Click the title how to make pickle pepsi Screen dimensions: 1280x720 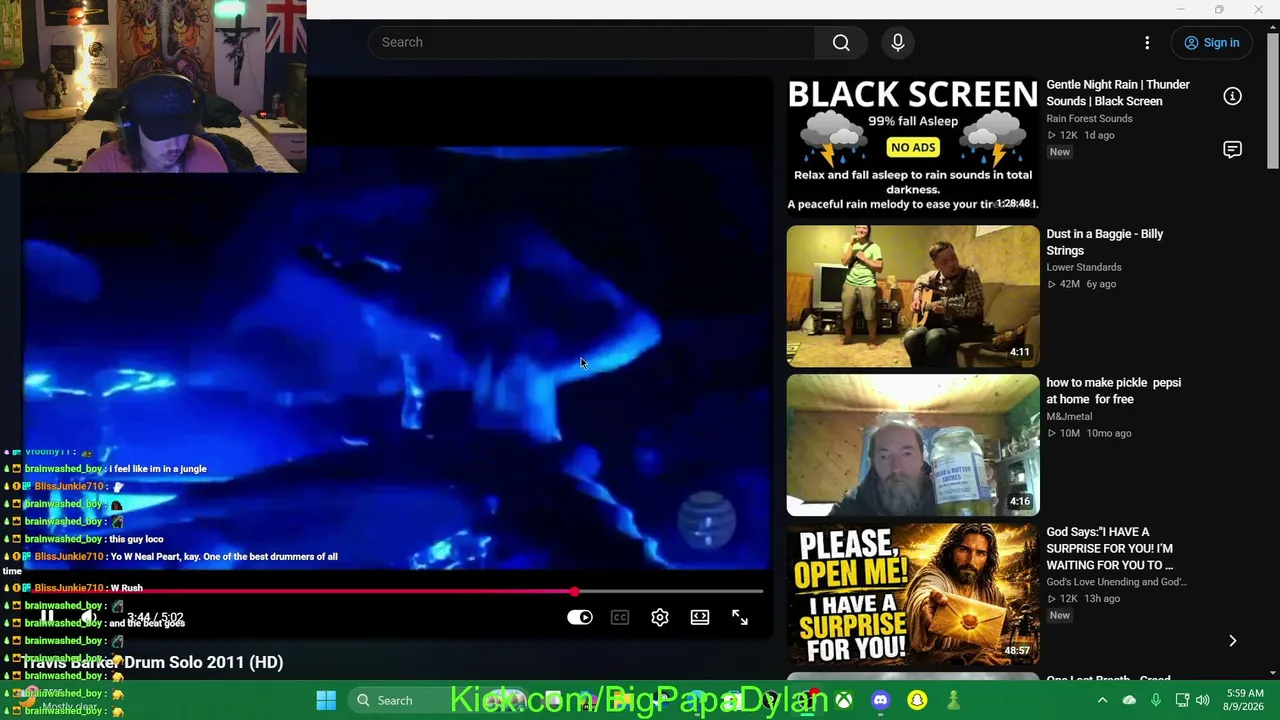click(x=1114, y=391)
